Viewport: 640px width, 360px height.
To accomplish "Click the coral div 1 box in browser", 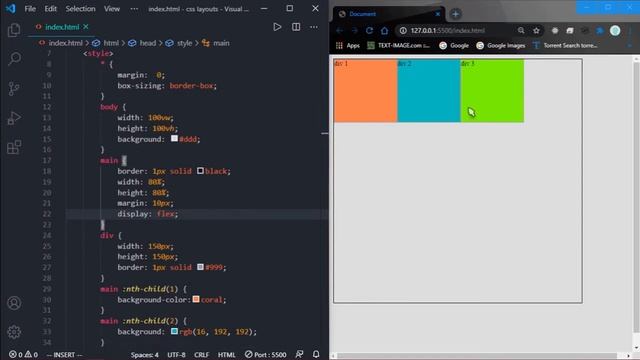I will click(x=365, y=91).
